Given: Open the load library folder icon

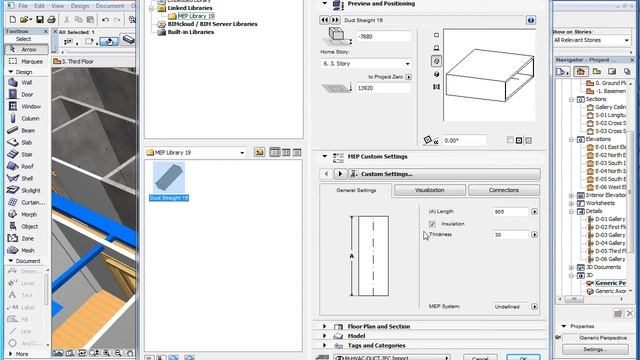Looking at the screenshot, I should [259, 152].
